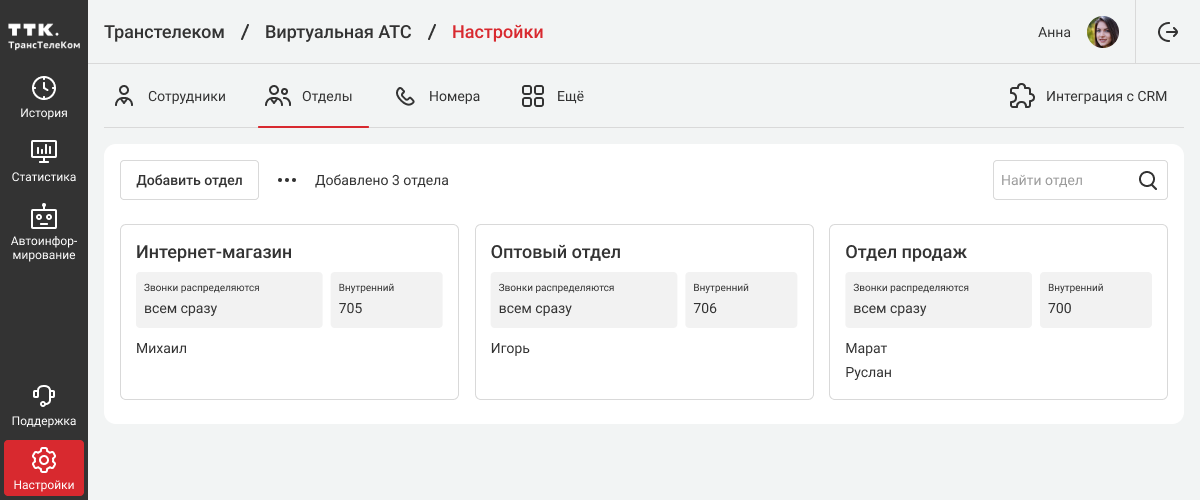Click the puzzle icon for Интеграция с CRM
The width and height of the screenshot is (1200, 500).
[1021, 97]
